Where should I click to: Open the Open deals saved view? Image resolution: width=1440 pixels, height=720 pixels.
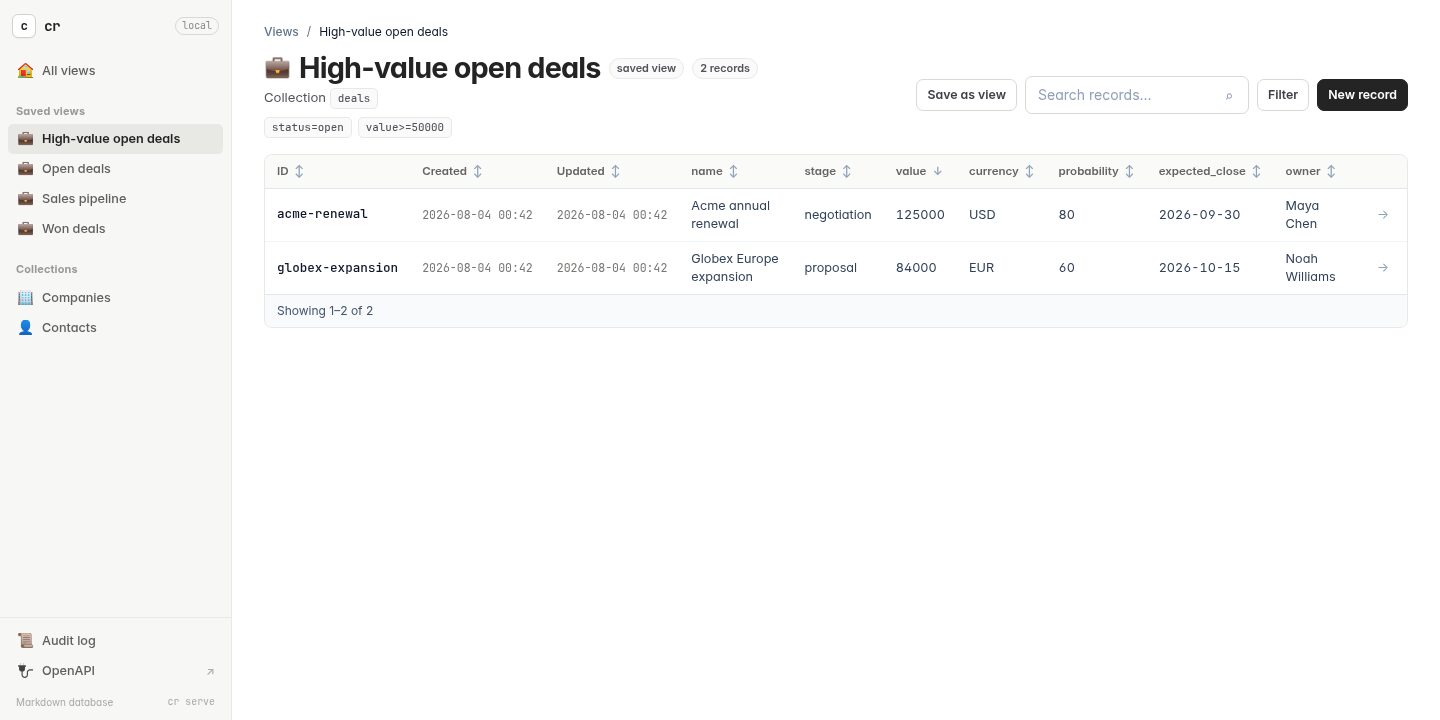click(115, 169)
